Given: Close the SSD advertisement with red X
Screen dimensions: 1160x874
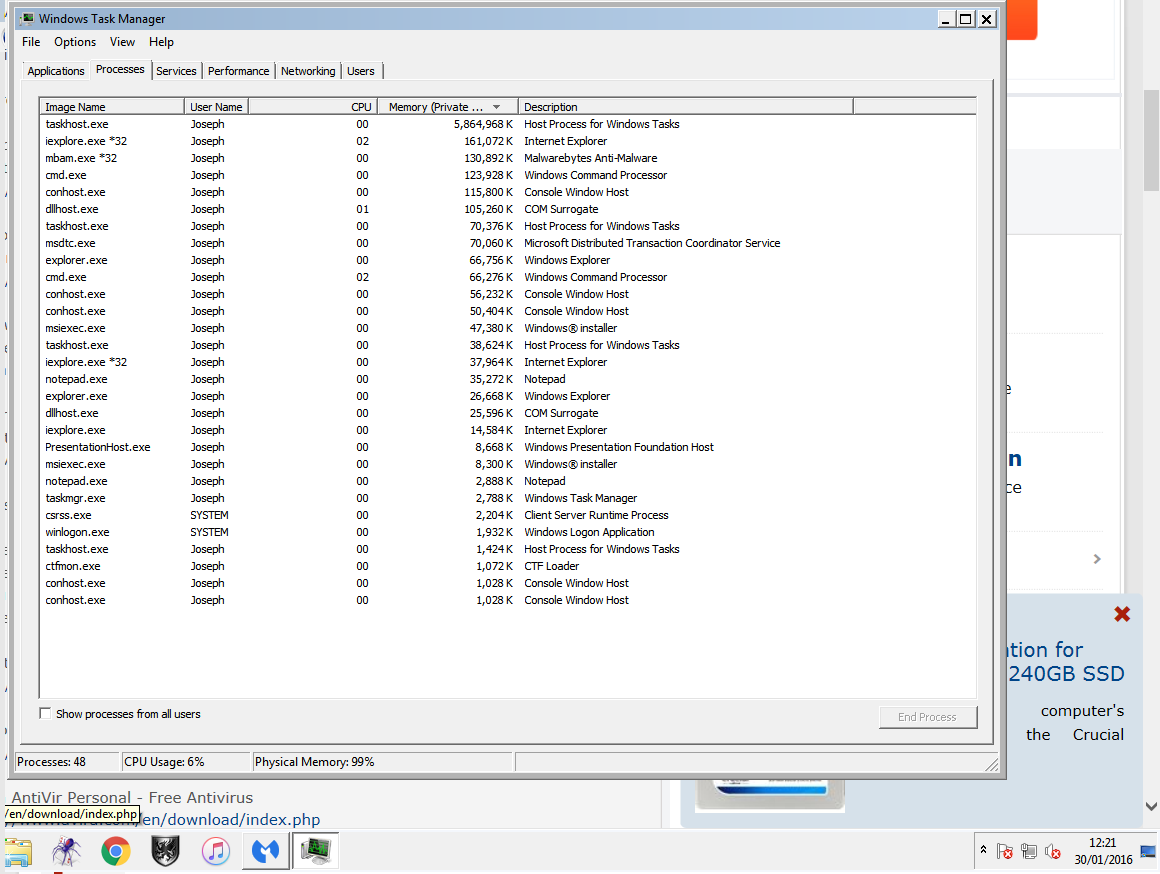Looking at the screenshot, I should pos(1122,614).
